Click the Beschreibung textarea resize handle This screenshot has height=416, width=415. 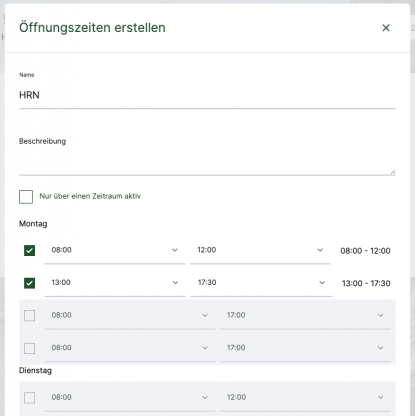(x=393, y=172)
